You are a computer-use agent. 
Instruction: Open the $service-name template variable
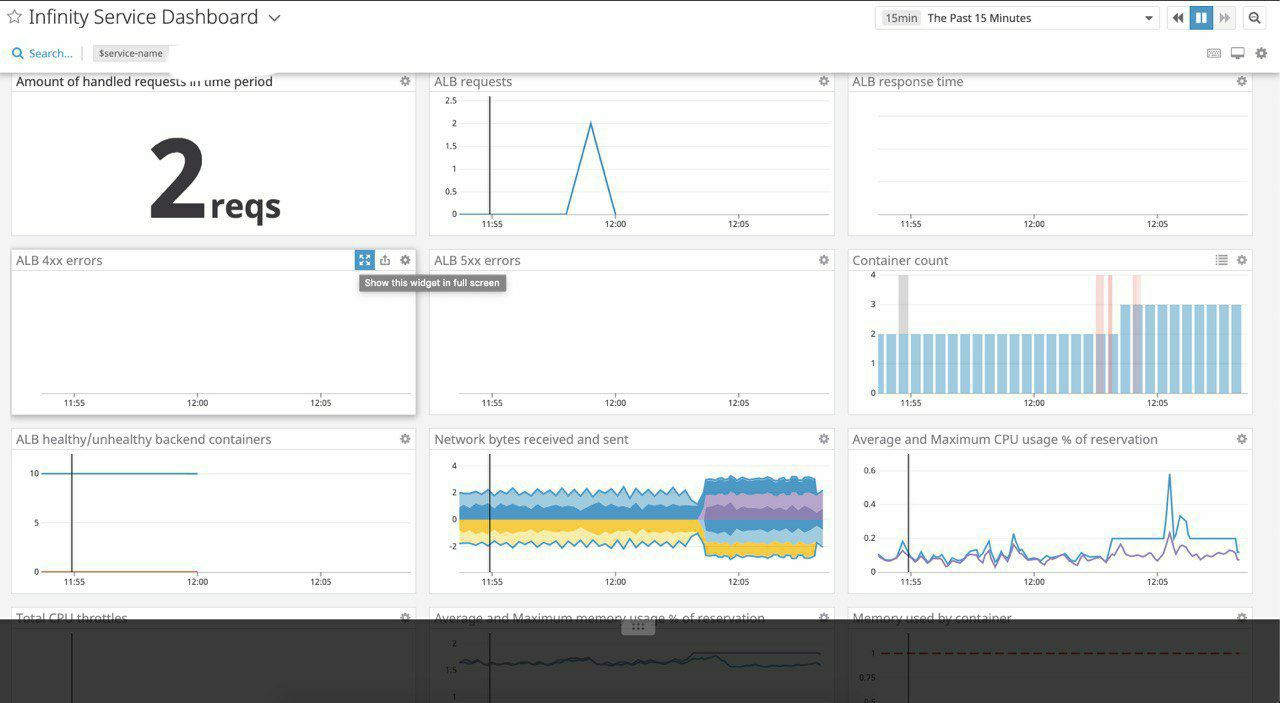pyautogui.click(x=130, y=53)
